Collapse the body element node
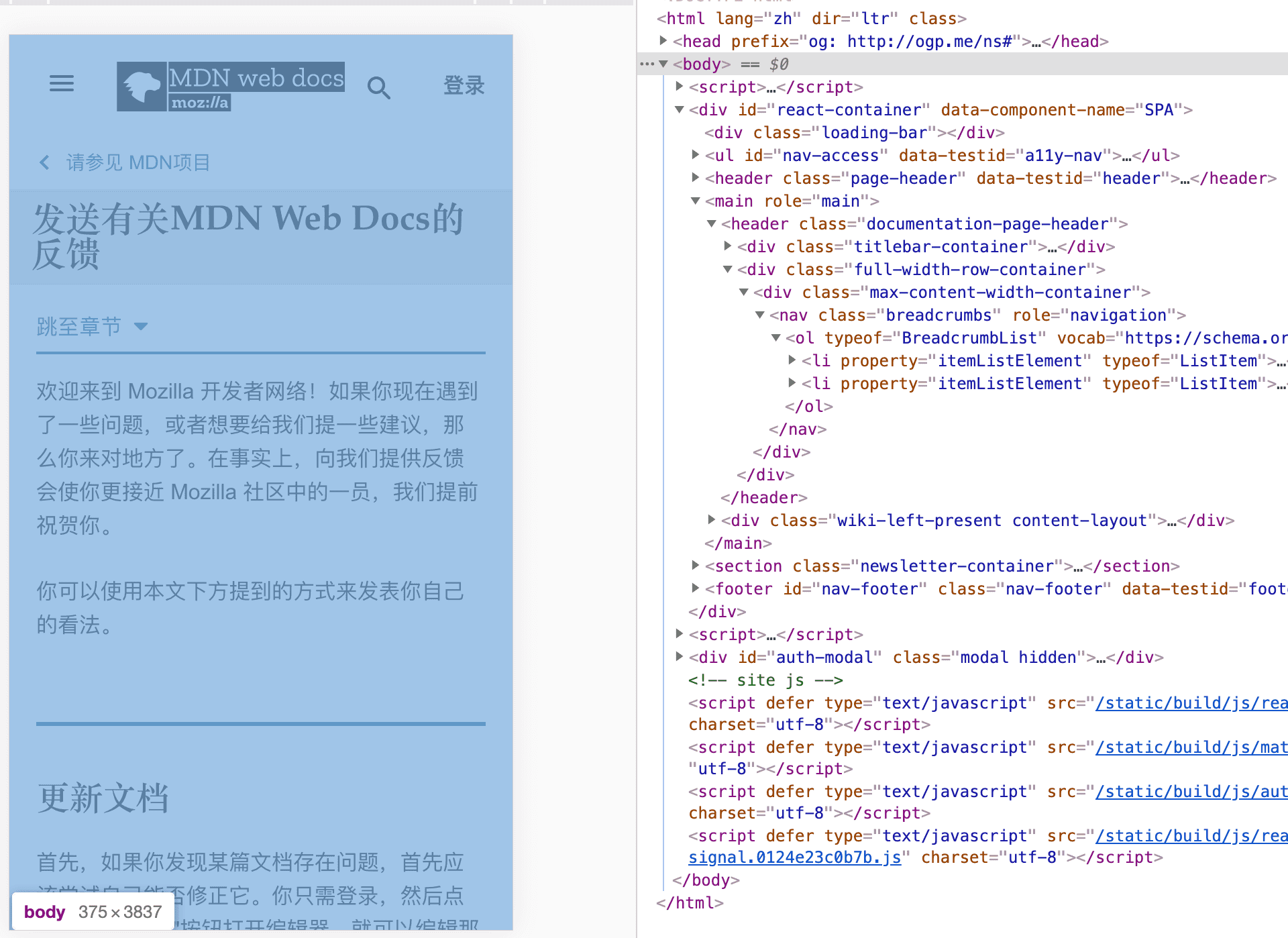1288x938 pixels. click(x=663, y=64)
